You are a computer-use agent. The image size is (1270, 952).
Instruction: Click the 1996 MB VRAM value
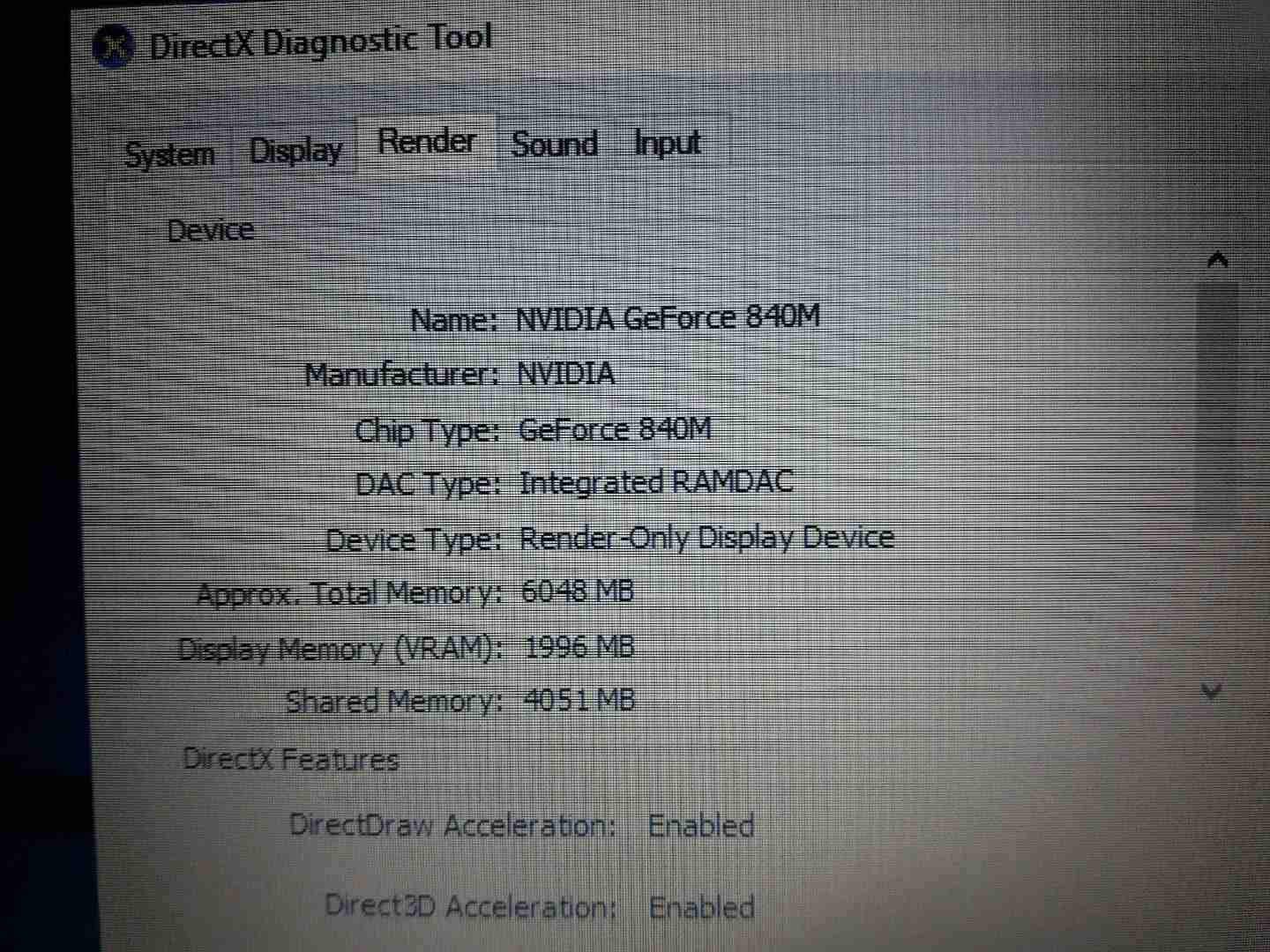[x=579, y=647]
